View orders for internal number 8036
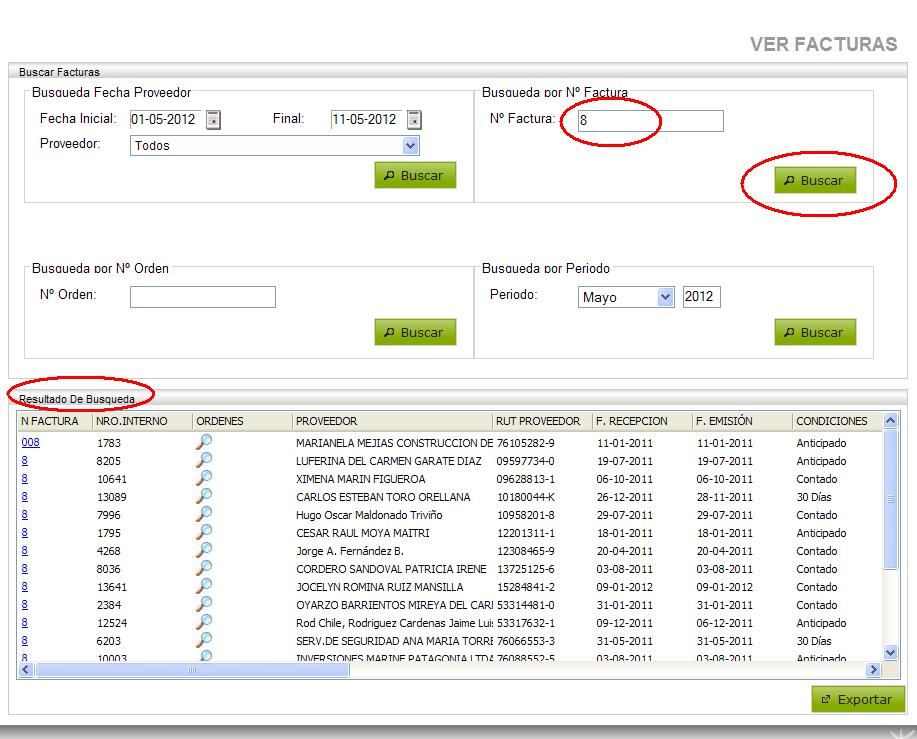917x739 pixels. coord(204,568)
